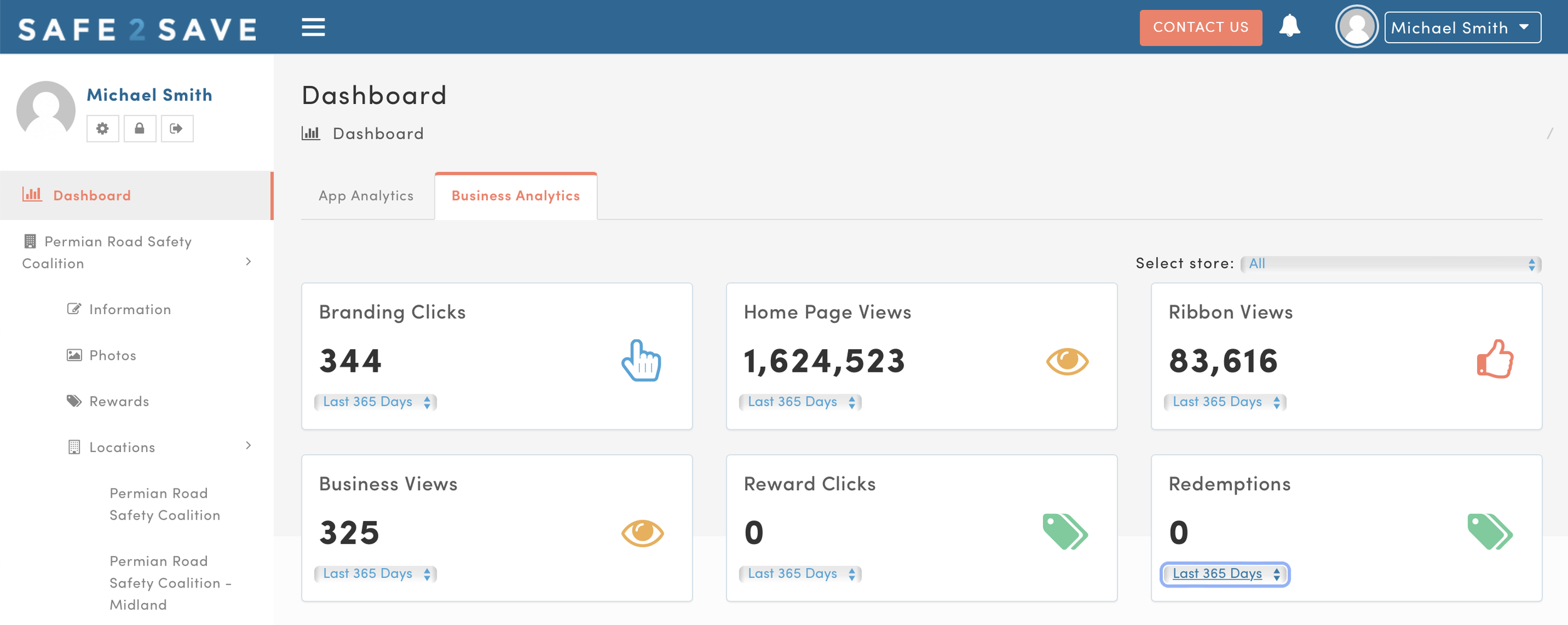1568x625 pixels.
Task: Open Permian Road Safety Coalition - Midland location
Action: click(171, 583)
